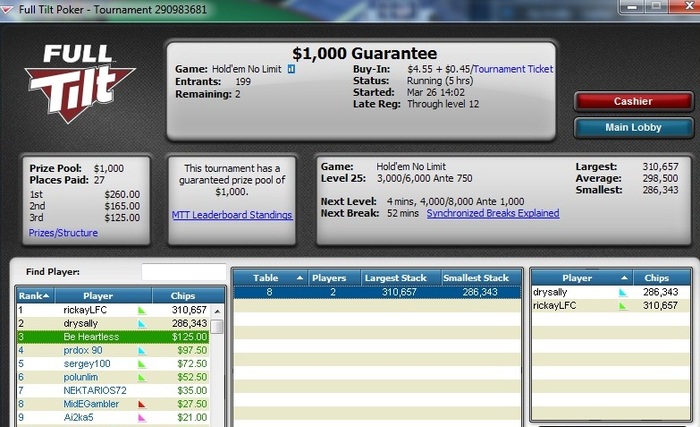The height and width of the screenshot is (427, 700).
Task: Click the Full Tilt logo
Action: point(79,84)
